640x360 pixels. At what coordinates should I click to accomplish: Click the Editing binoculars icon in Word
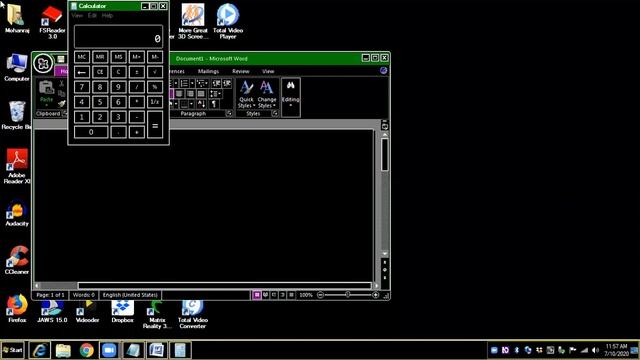click(290, 85)
